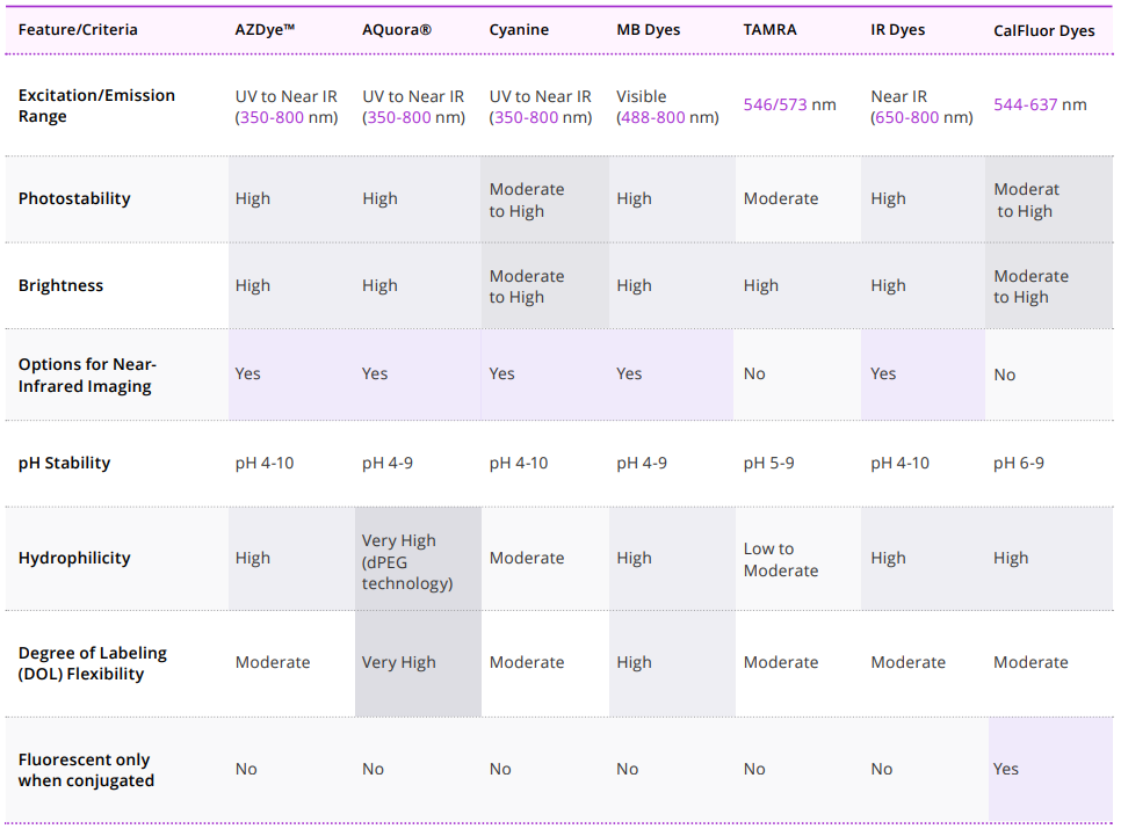Select IR Dyes' Photostability value High
The width and height of the screenshot is (1121, 830).
tap(888, 198)
